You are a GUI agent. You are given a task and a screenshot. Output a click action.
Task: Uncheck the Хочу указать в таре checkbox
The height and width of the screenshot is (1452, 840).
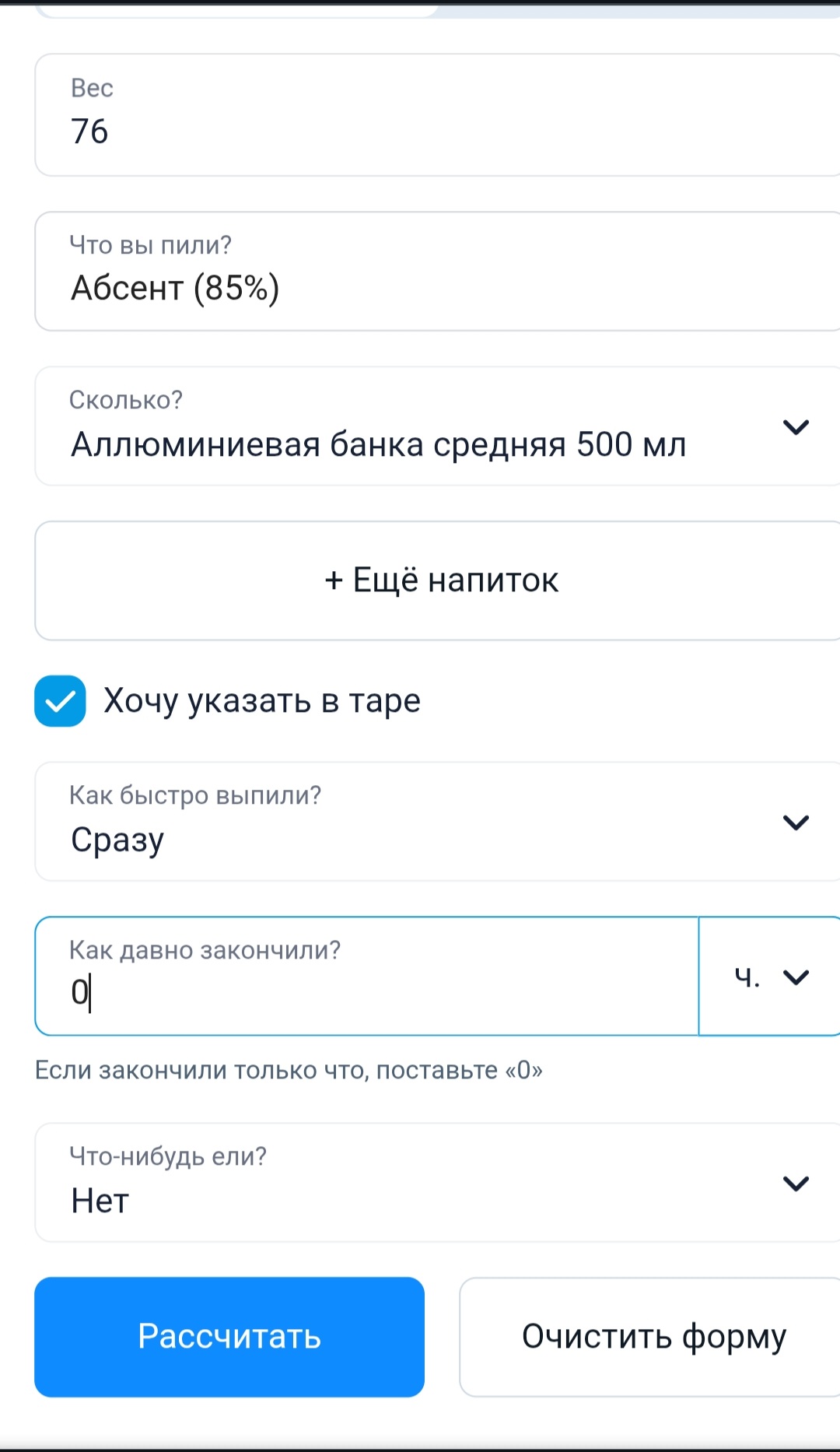point(60,701)
